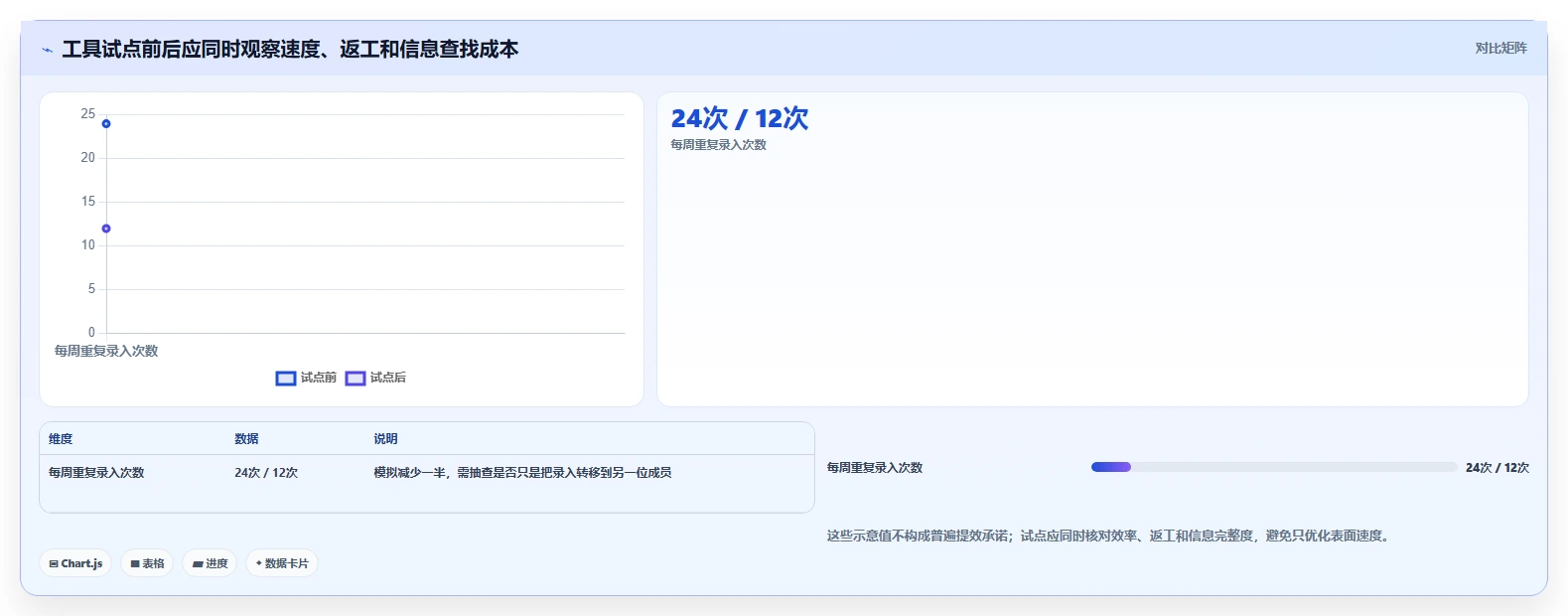Click the lightning icon beside the title
This screenshot has width=1568, height=616.
click(47, 50)
